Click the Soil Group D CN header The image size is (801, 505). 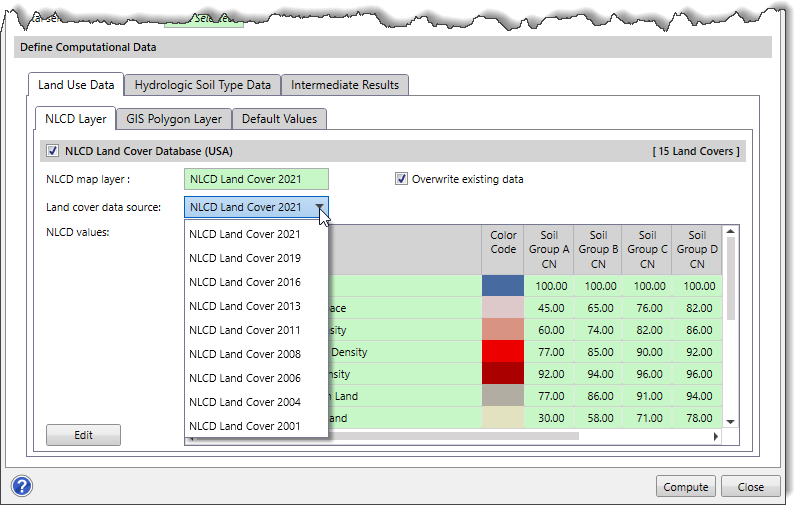[x=697, y=250]
